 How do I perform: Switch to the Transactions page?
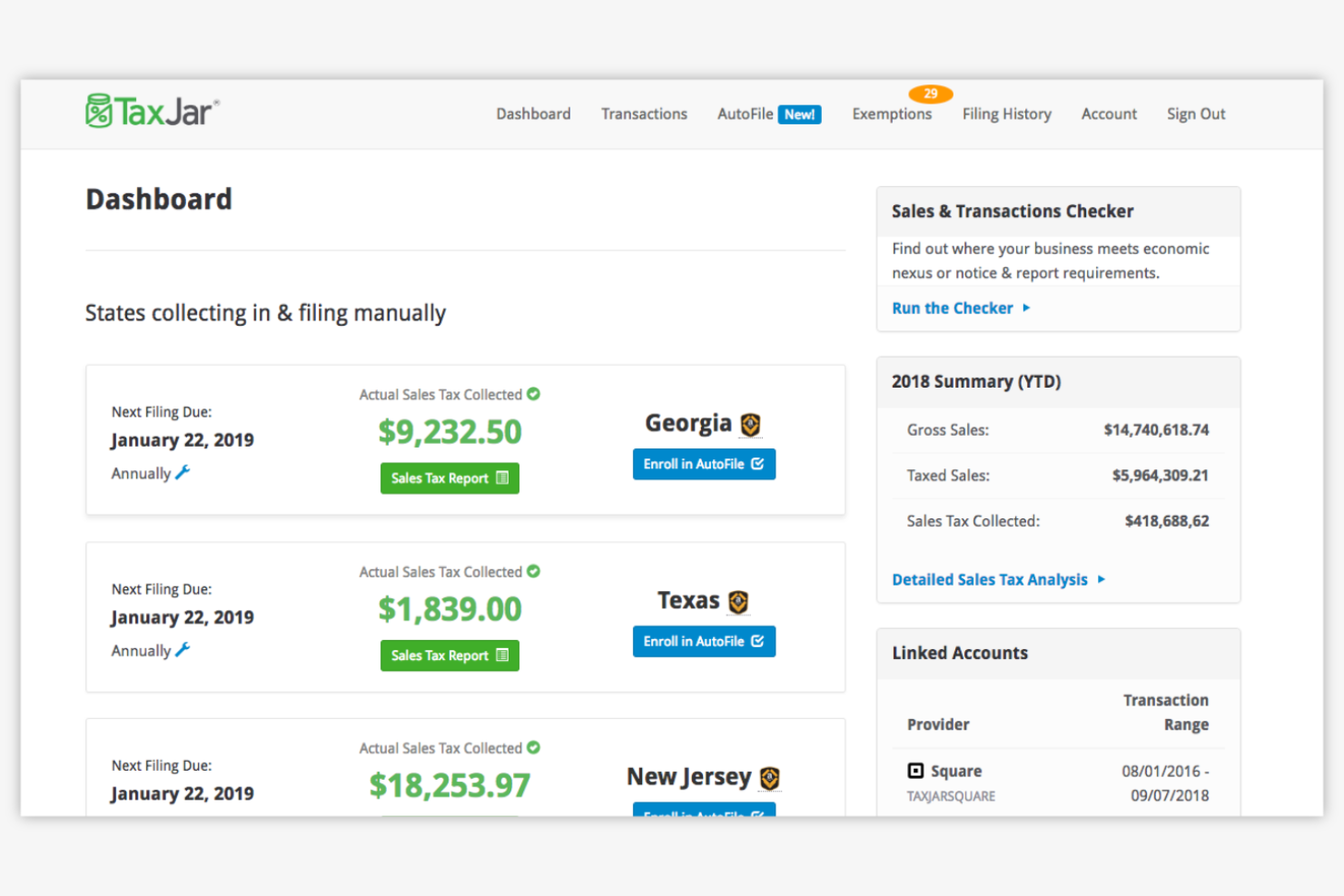(644, 113)
